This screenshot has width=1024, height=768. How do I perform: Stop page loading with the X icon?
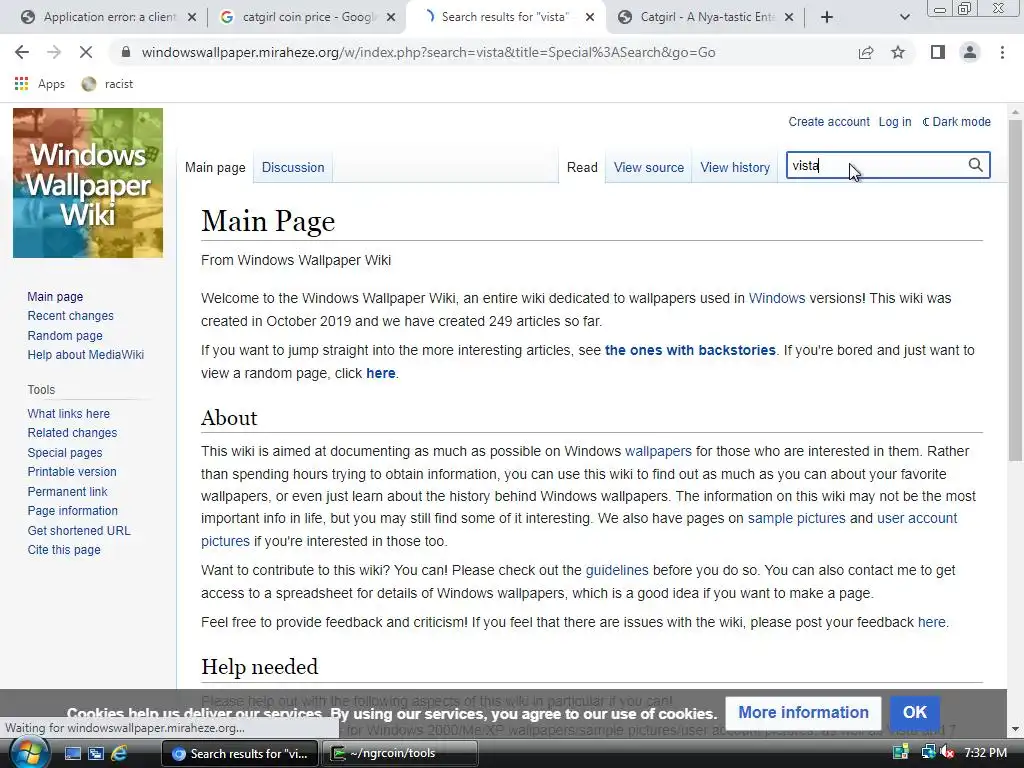[x=86, y=52]
